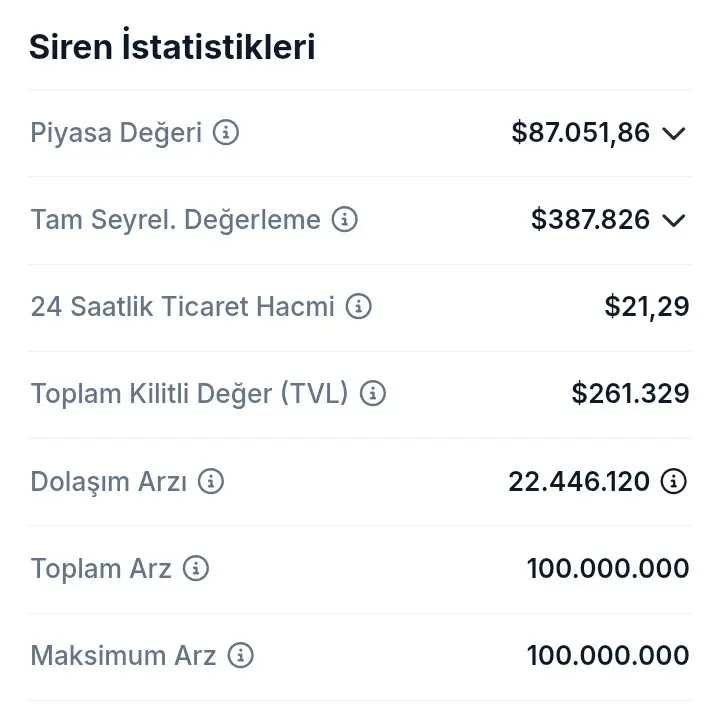Open info icon next to Dolaşım Arzı label
This screenshot has height=707, width=720.
(211, 481)
